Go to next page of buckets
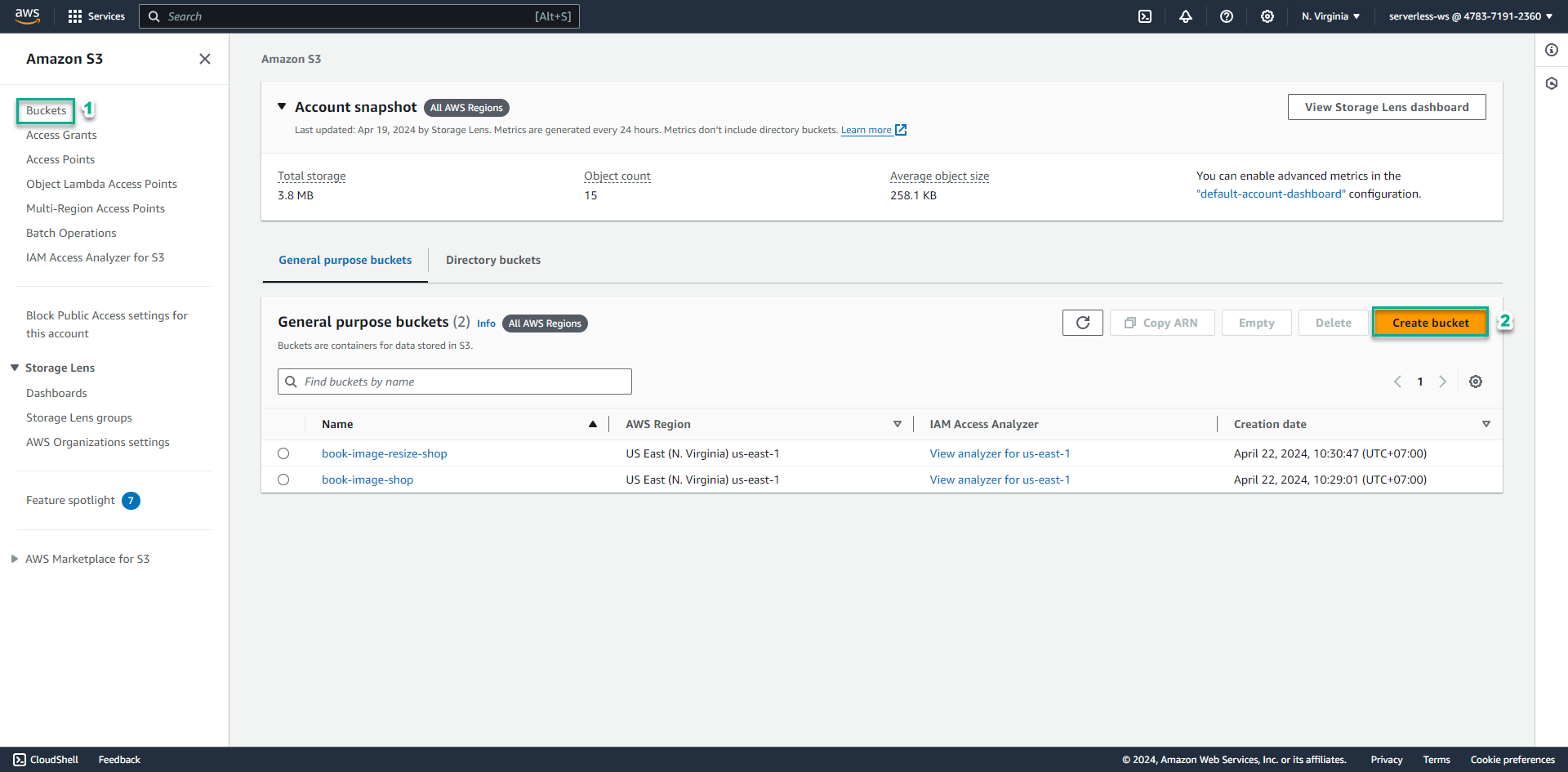1568x772 pixels. (1443, 382)
